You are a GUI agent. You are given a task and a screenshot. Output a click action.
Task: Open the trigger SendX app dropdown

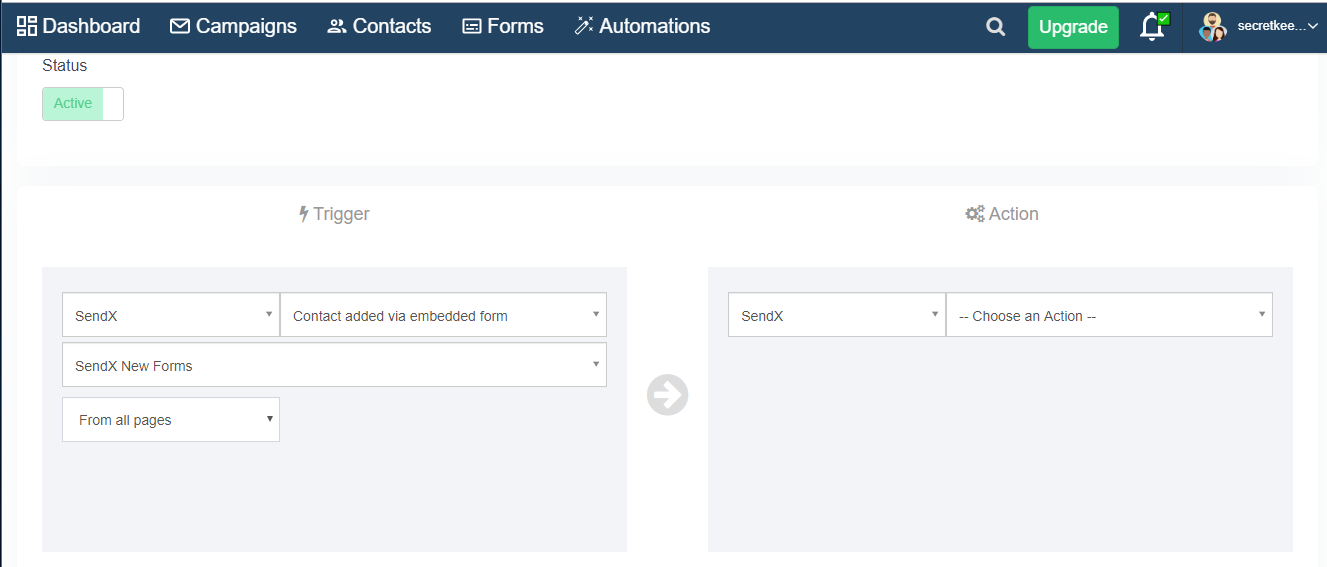171,315
